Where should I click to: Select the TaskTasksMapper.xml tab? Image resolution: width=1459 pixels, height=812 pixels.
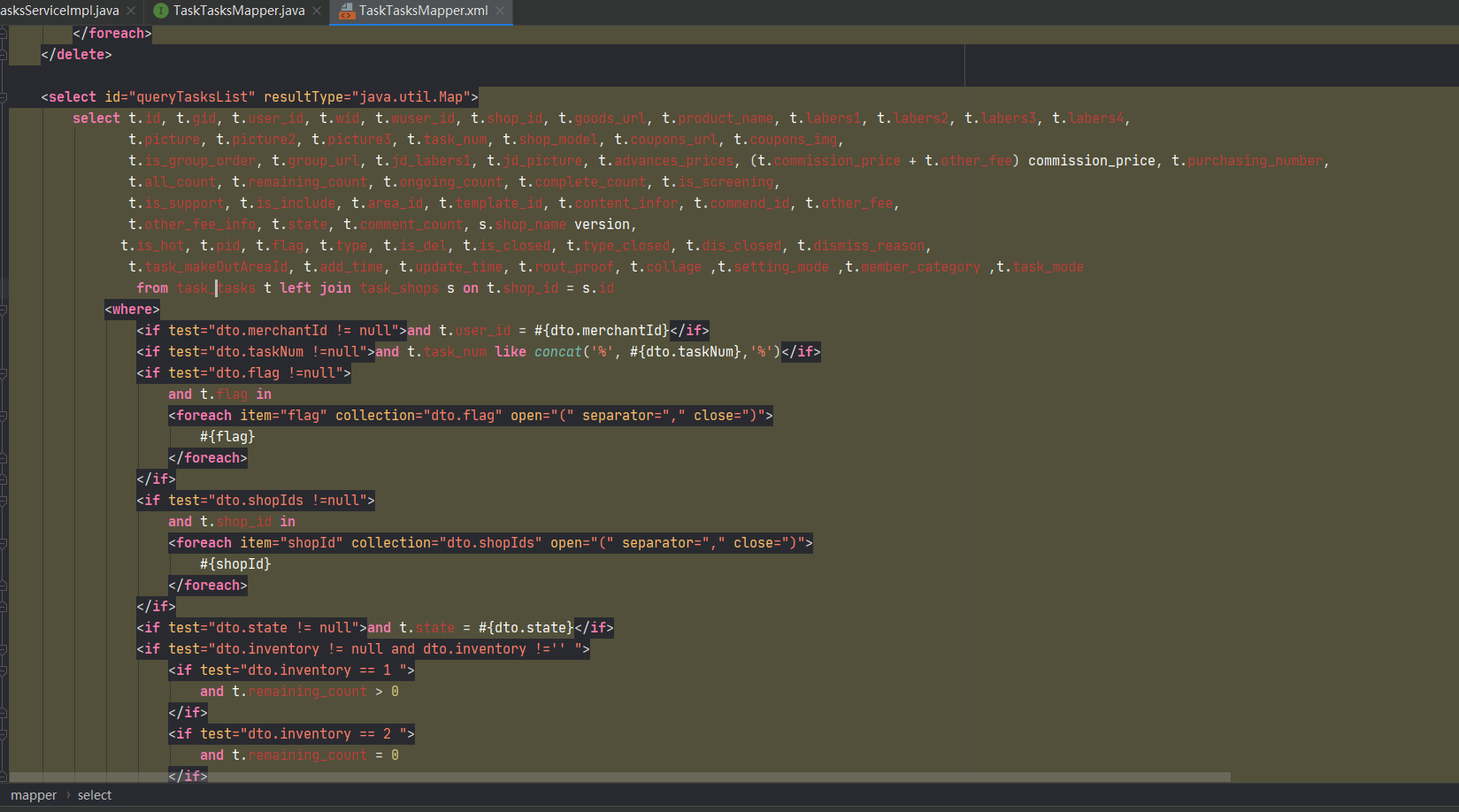tap(423, 11)
